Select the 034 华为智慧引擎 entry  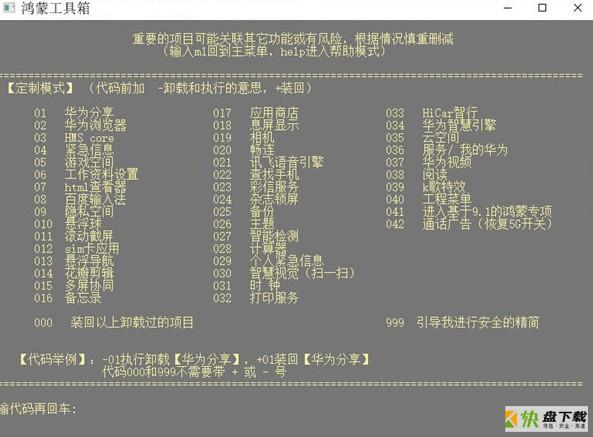coord(441,125)
